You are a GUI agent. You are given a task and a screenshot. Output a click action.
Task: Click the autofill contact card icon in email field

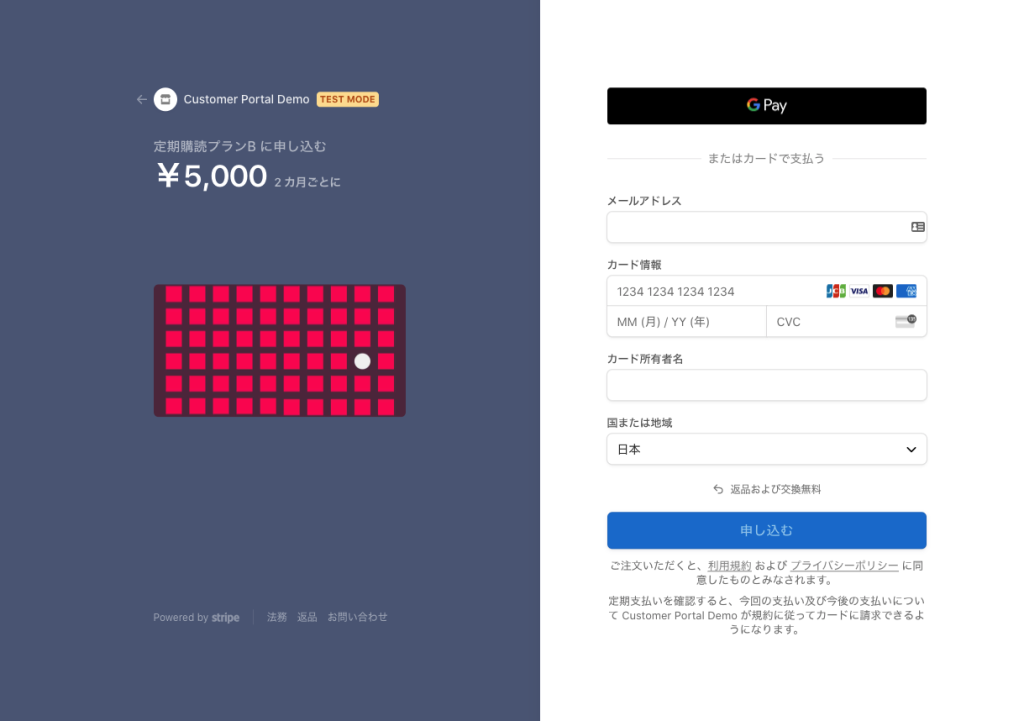tap(917, 227)
